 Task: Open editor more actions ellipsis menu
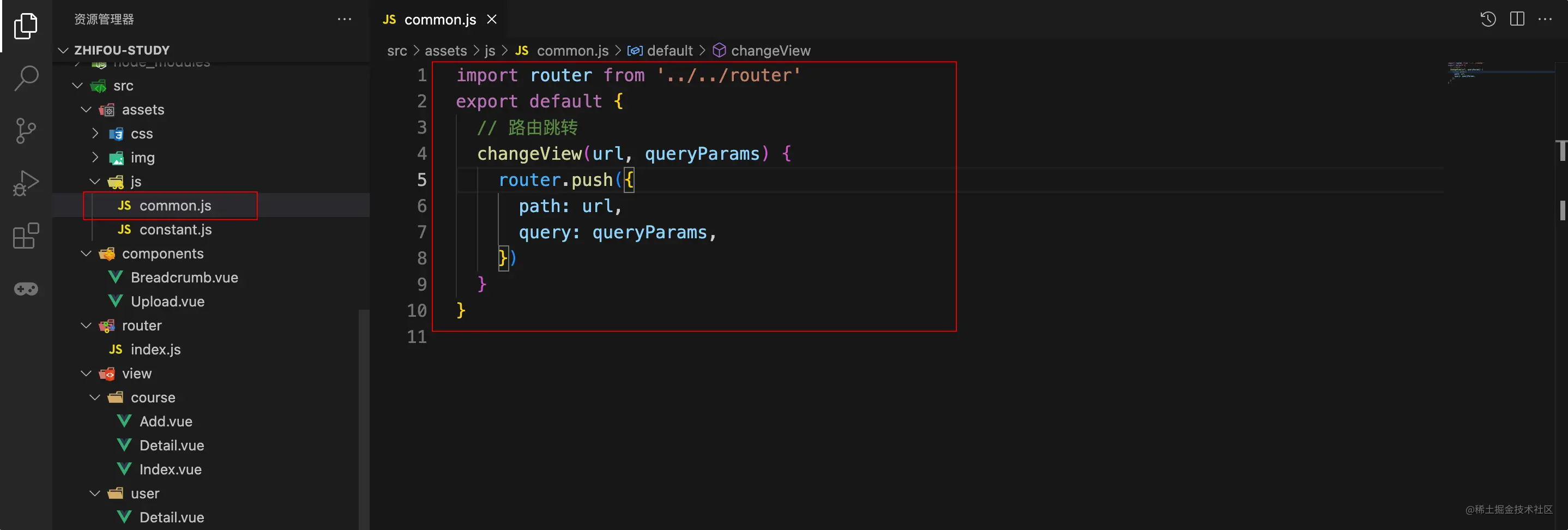pyautogui.click(x=1546, y=20)
